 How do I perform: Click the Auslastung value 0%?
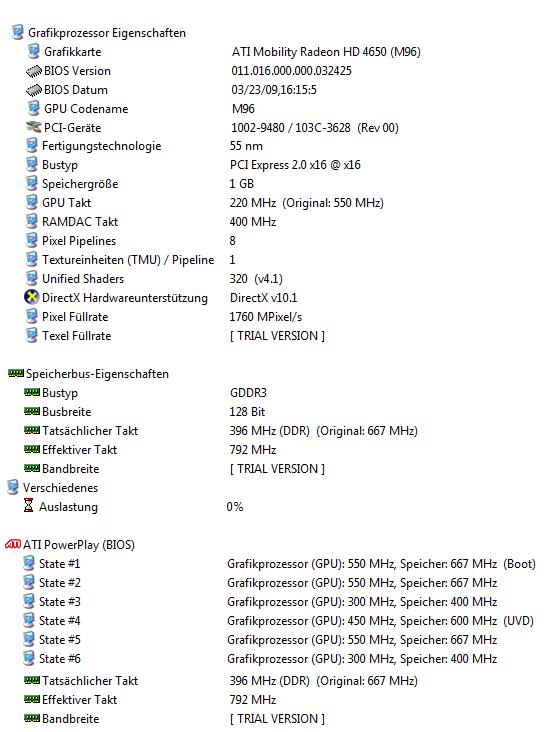[x=234, y=507]
